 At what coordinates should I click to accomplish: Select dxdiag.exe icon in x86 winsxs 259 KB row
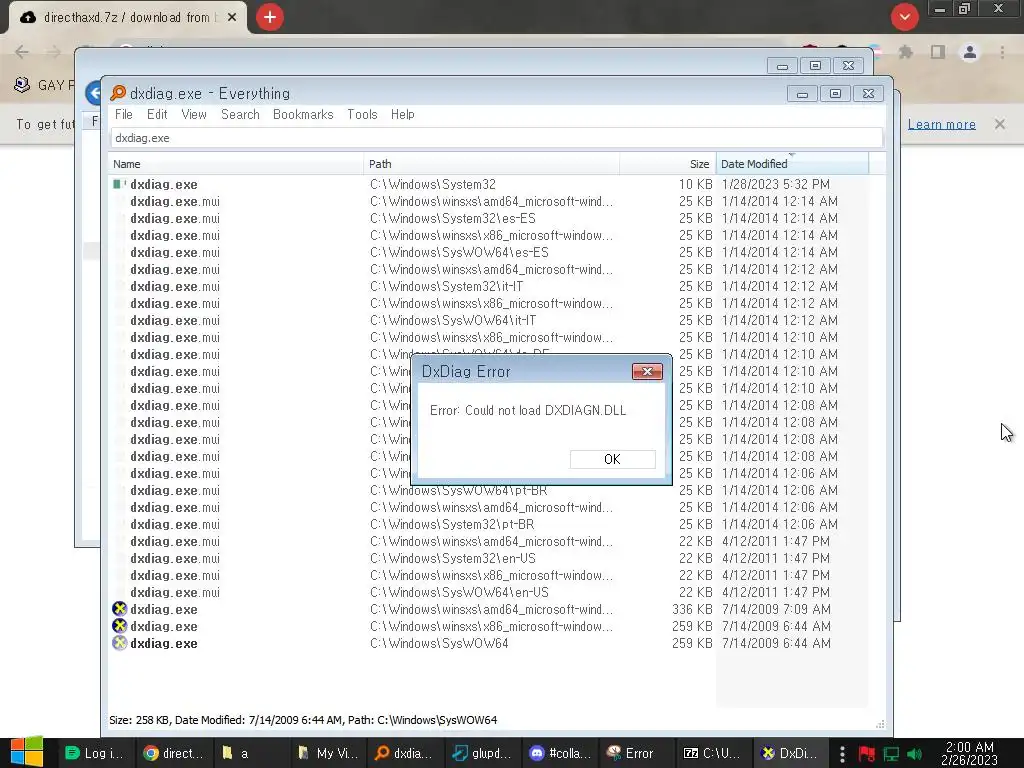click(119, 626)
